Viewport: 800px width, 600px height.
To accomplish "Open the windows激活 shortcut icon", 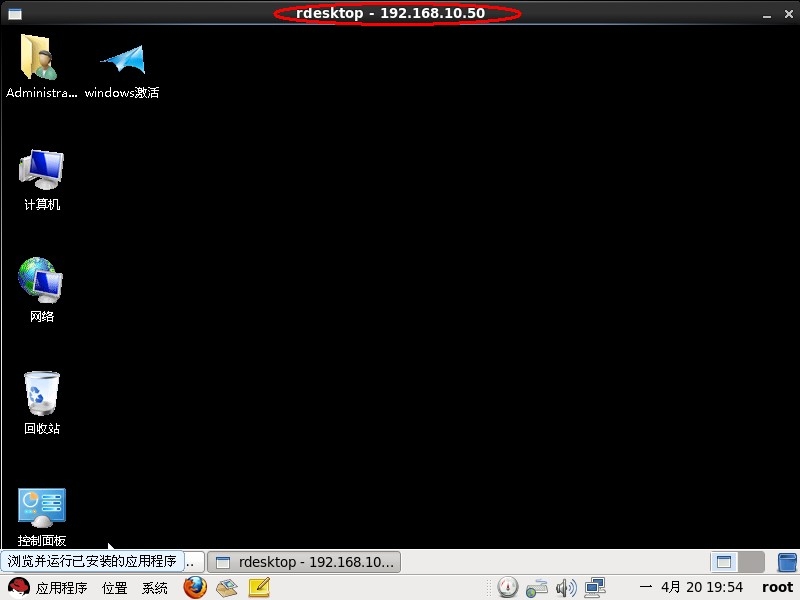I will tap(122, 59).
